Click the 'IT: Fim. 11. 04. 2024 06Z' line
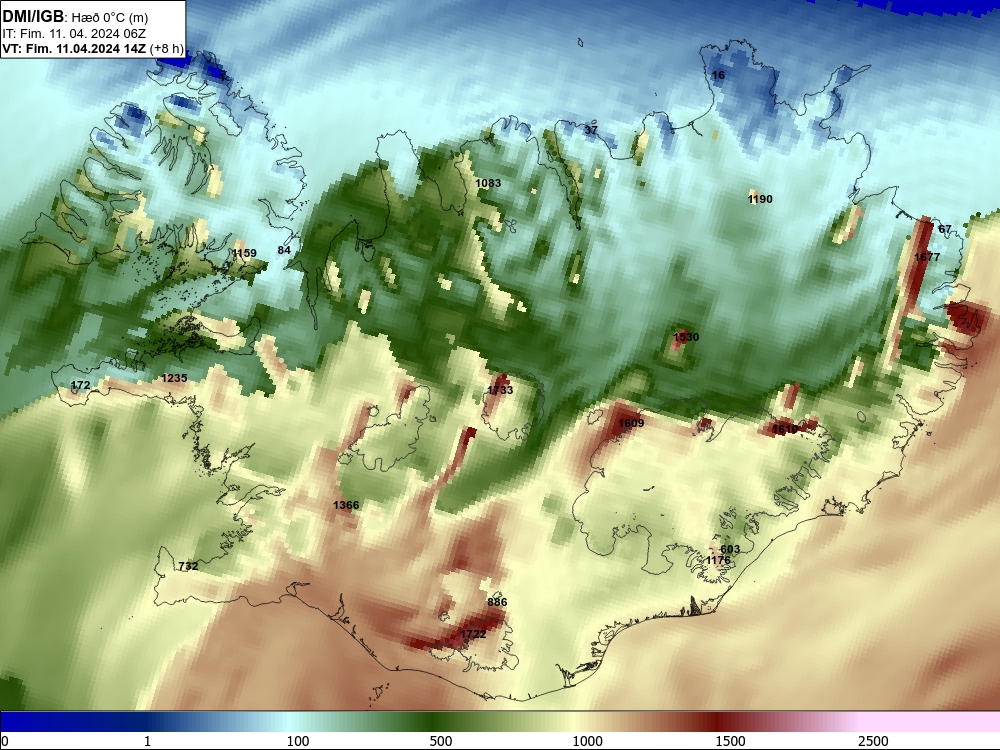 tap(74, 34)
